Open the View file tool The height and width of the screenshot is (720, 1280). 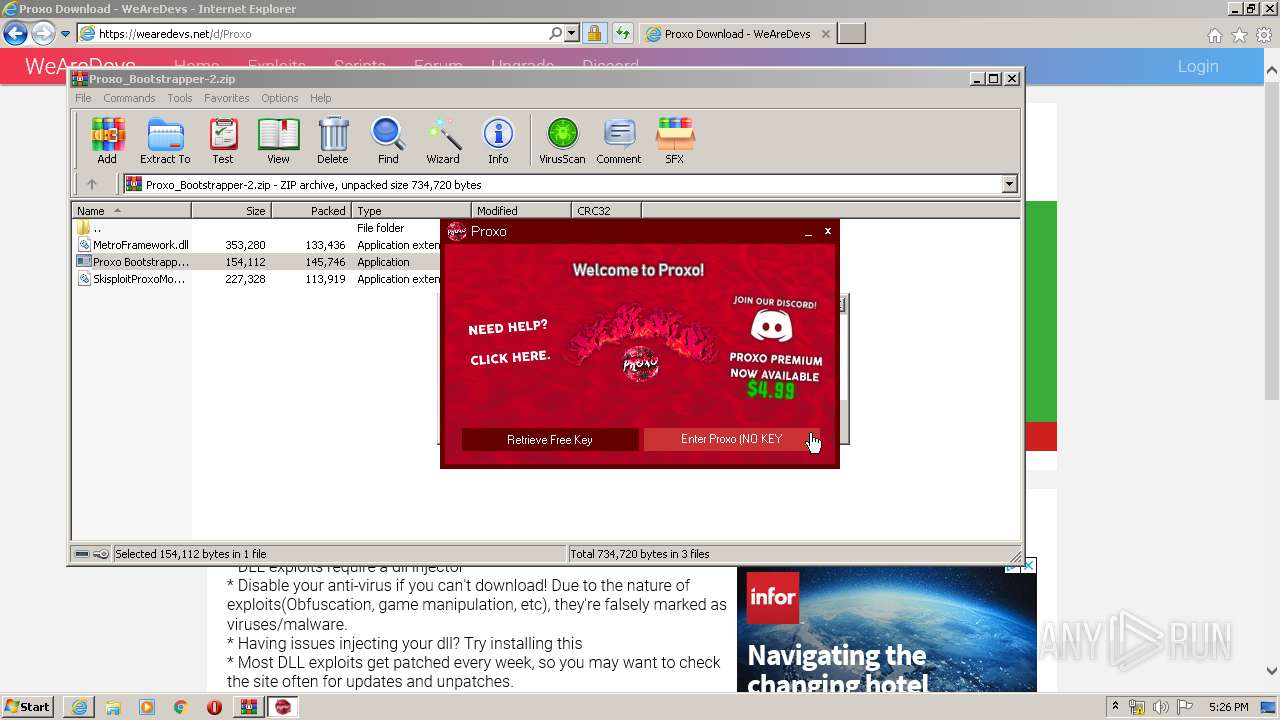coord(278,140)
